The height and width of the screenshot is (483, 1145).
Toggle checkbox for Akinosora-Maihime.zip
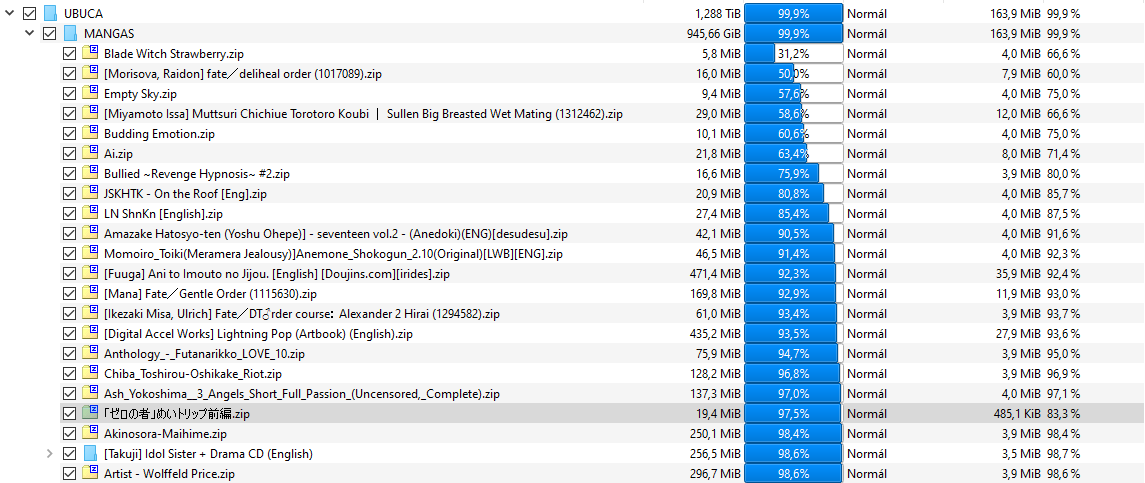click(x=69, y=433)
